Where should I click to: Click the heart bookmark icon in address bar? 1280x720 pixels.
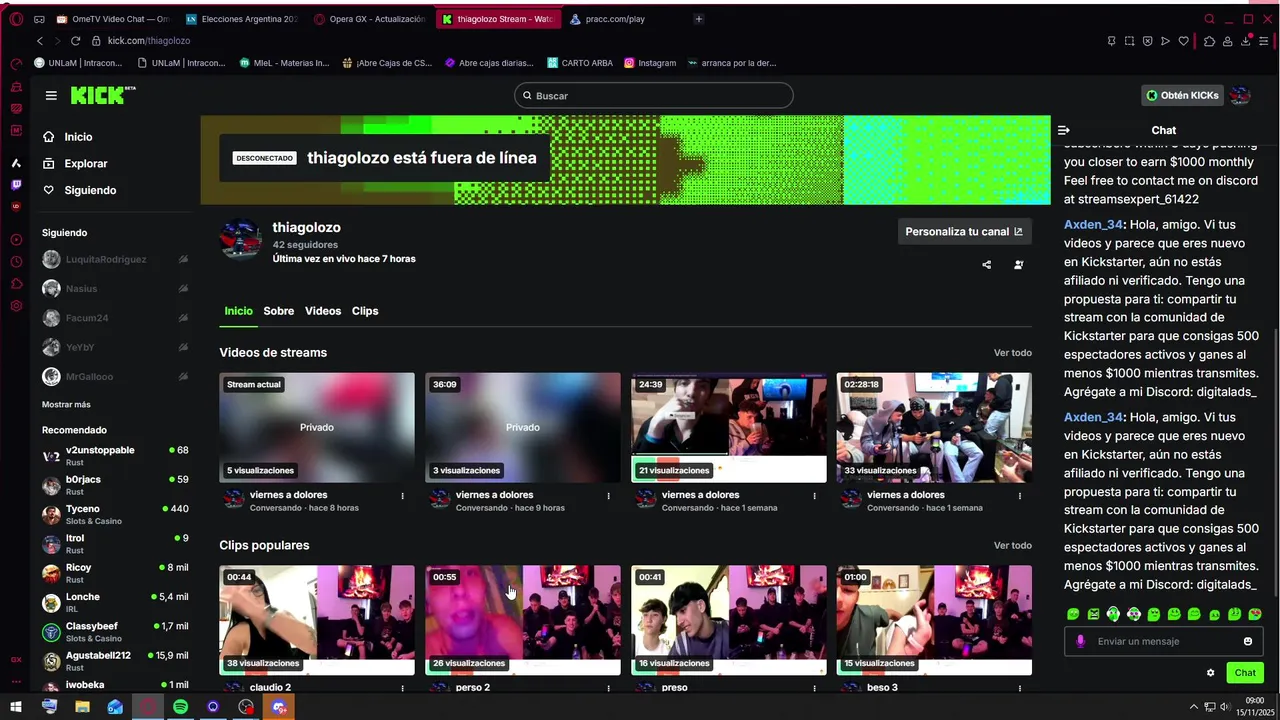(x=1184, y=41)
